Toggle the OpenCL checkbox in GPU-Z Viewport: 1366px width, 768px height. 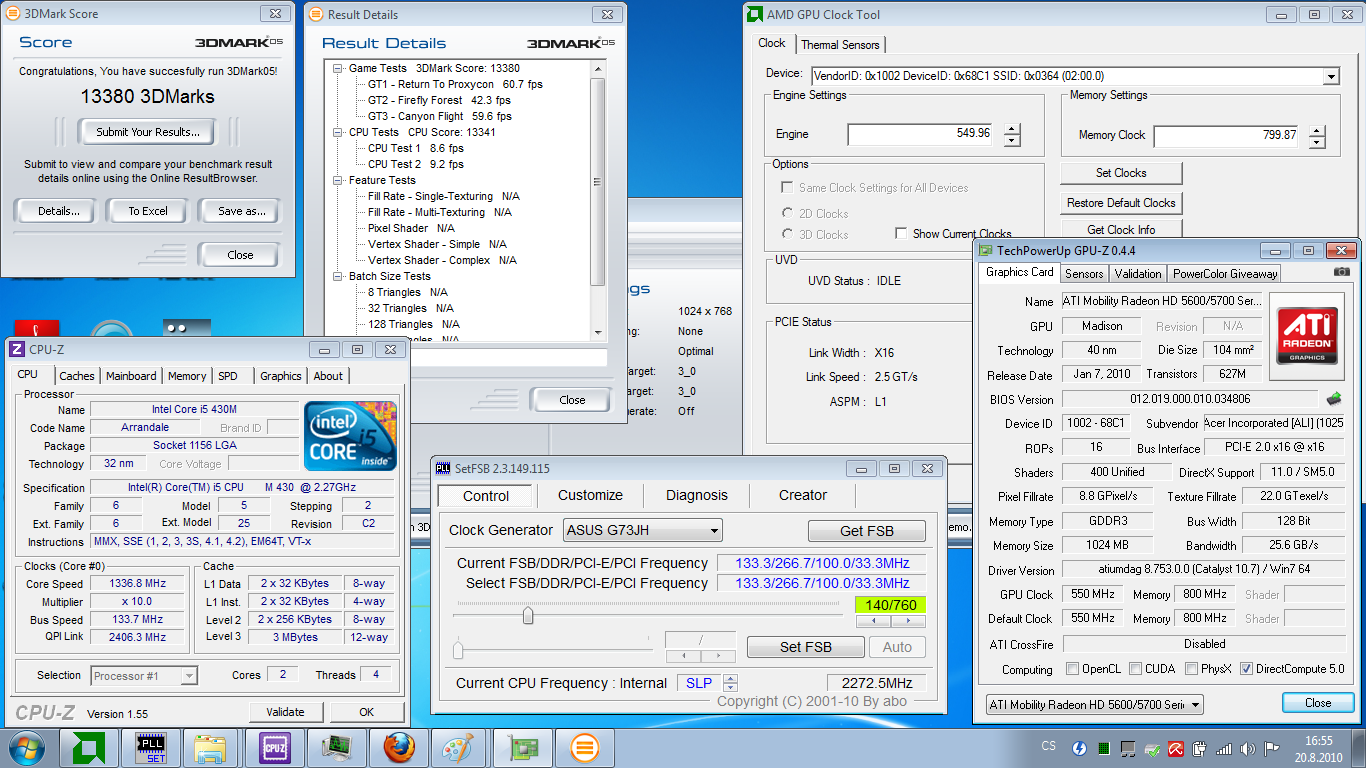(x=1073, y=668)
